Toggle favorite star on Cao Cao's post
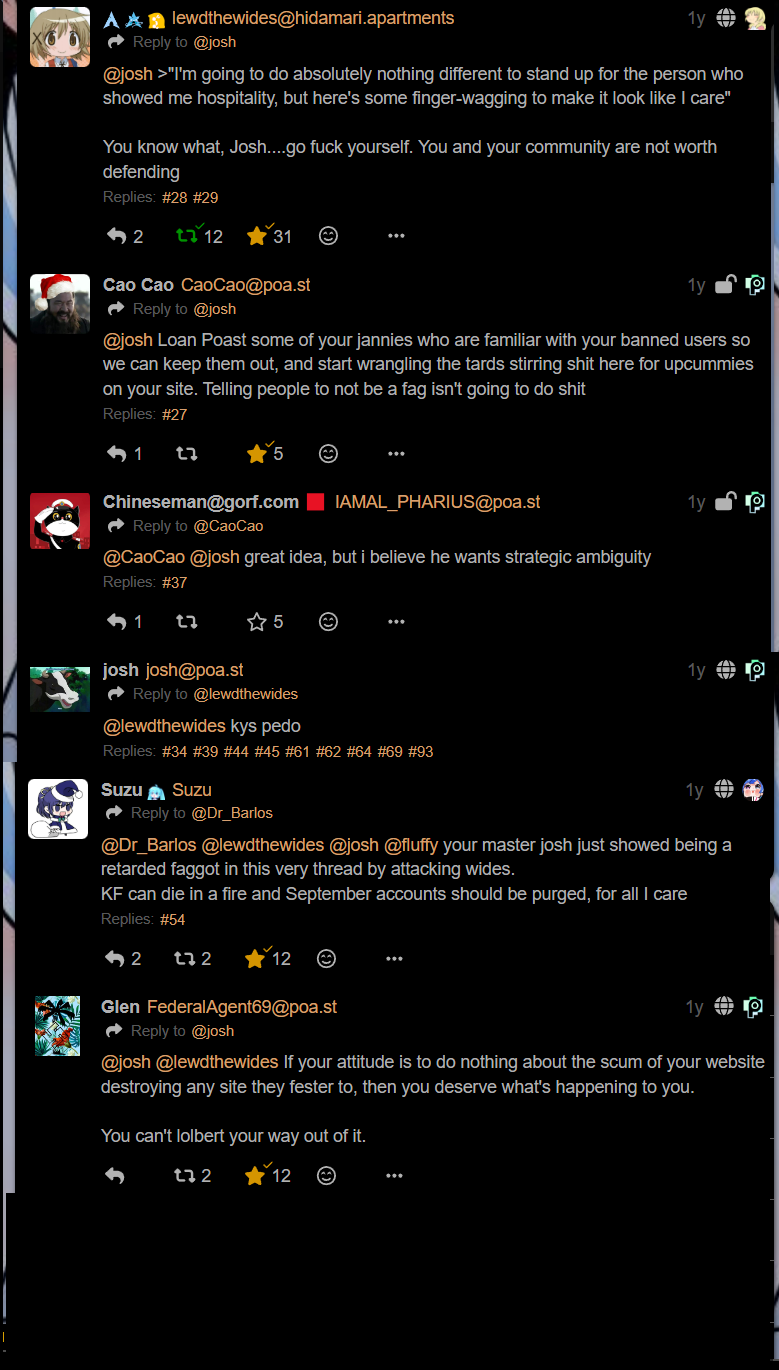Image resolution: width=779 pixels, height=1370 pixels. click(x=257, y=453)
